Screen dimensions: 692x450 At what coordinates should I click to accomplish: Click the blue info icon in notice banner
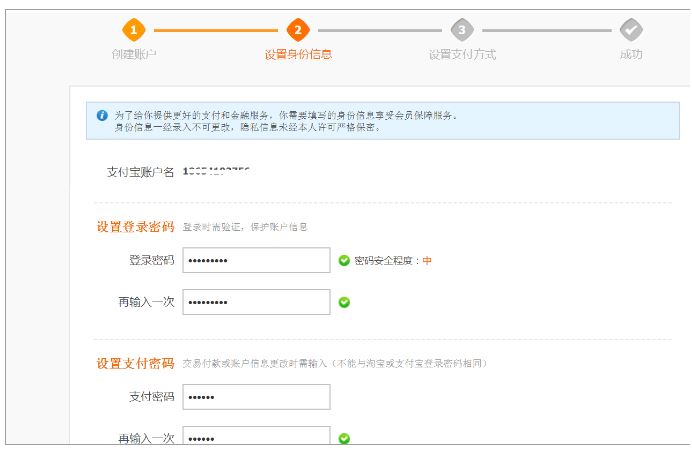pyautogui.click(x=102, y=116)
